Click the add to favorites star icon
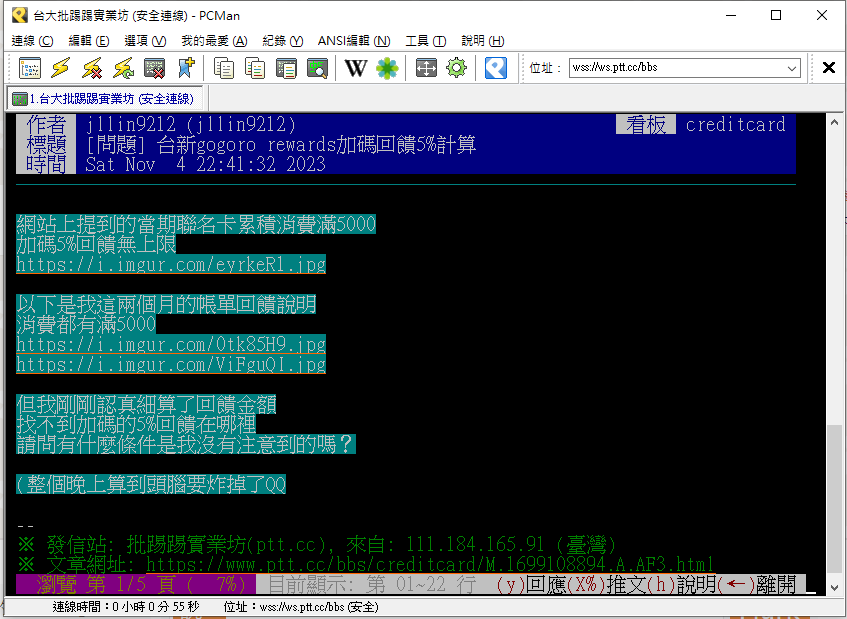Screen dimensions: 847x619 (185, 68)
